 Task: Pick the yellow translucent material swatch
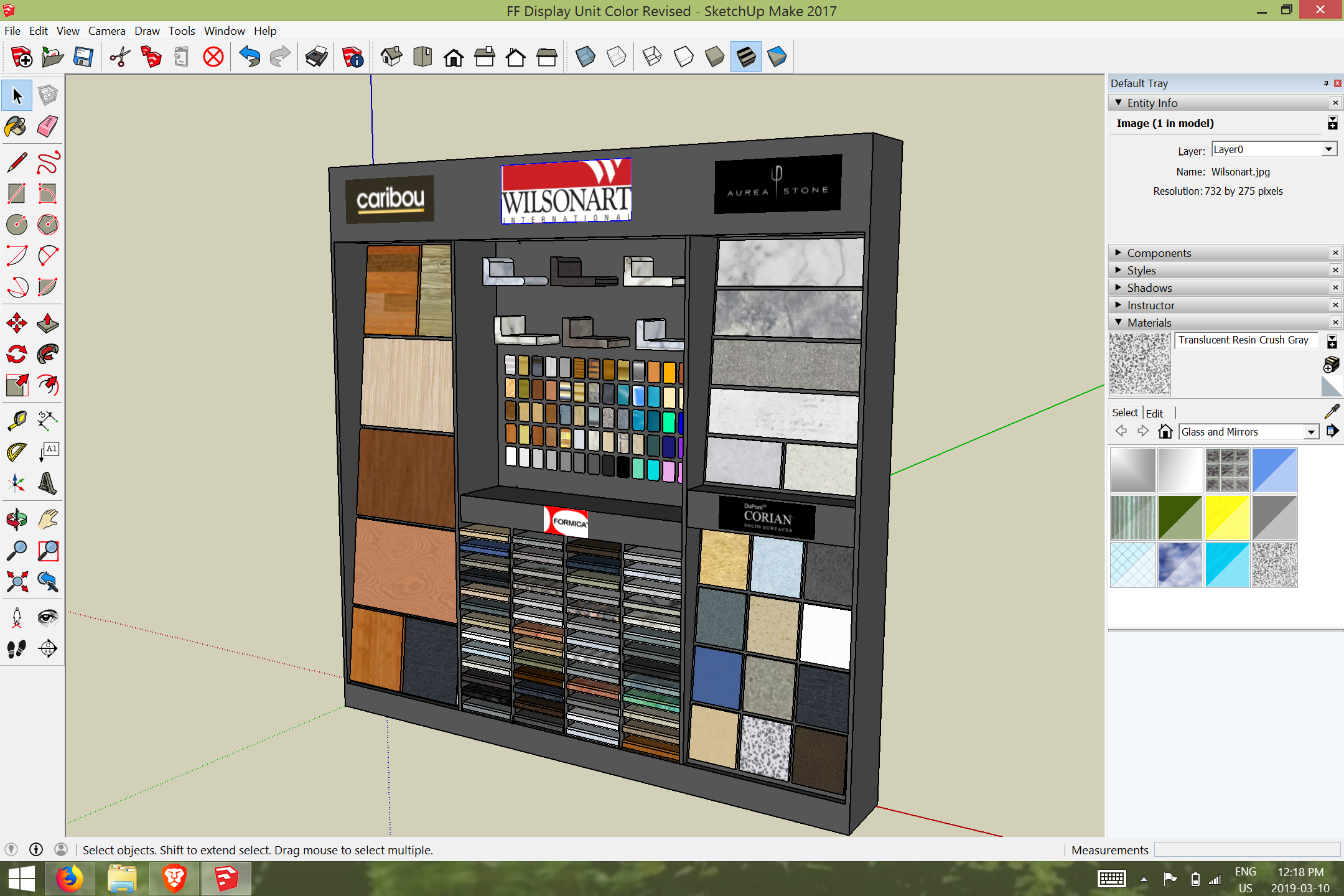coord(1227,518)
